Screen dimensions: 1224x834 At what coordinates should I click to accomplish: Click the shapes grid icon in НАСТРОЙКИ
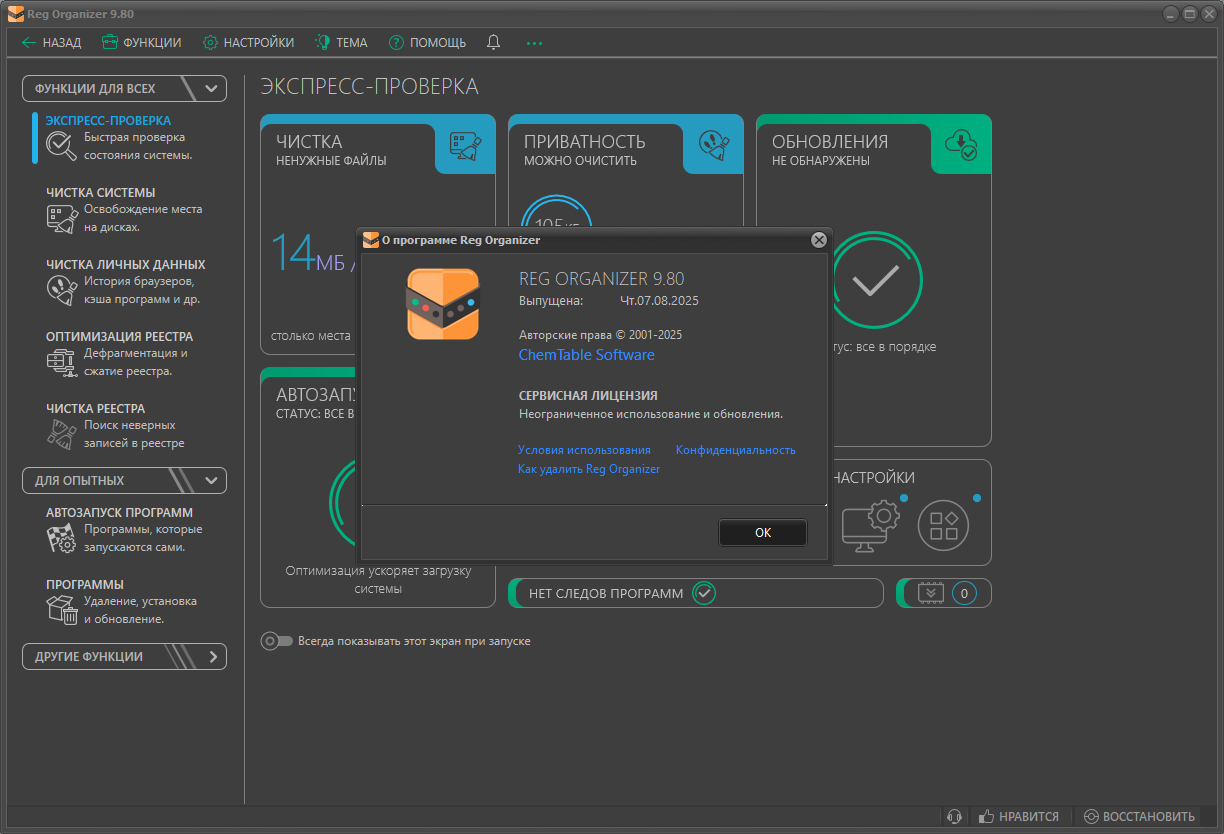point(944,526)
